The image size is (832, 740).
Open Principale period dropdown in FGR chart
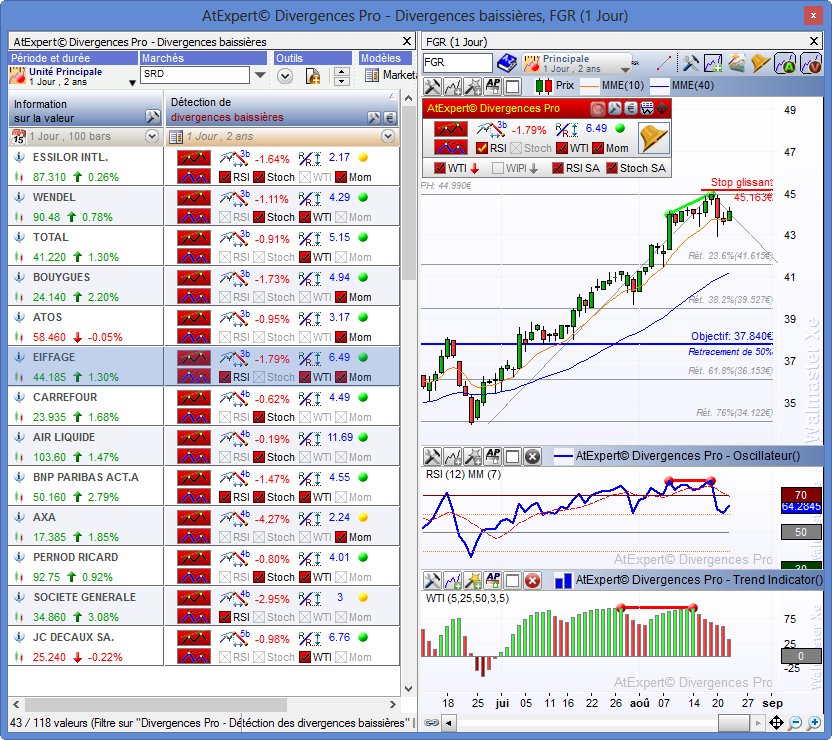tap(625, 69)
